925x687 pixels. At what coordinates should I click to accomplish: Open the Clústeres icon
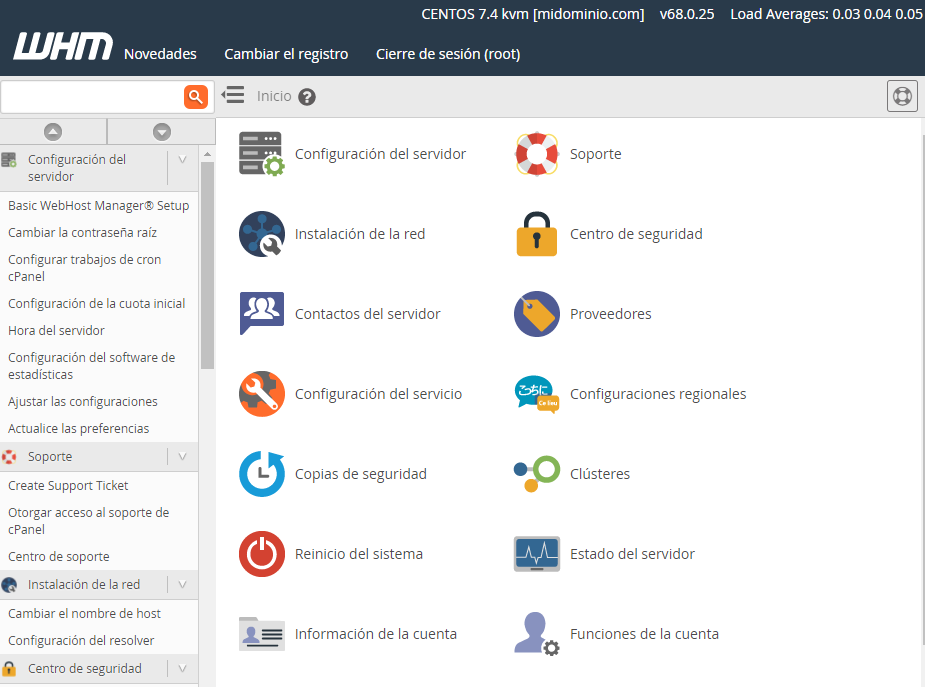click(x=536, y=474)
